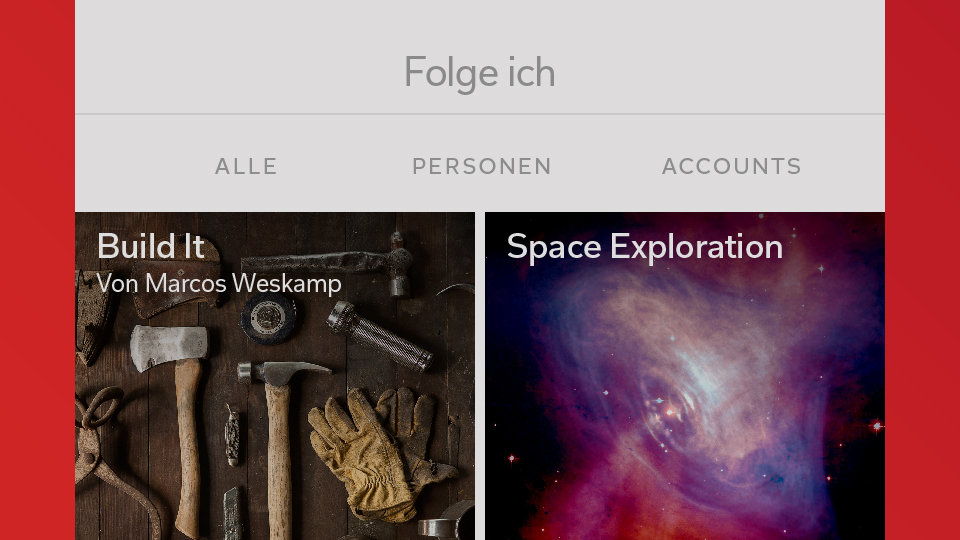Click the divider line below Folge ich

(479, 114)
